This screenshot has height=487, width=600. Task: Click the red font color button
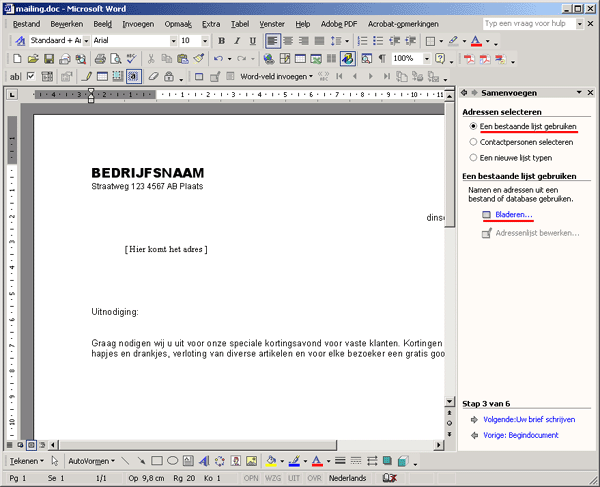(x=475, y=41)
